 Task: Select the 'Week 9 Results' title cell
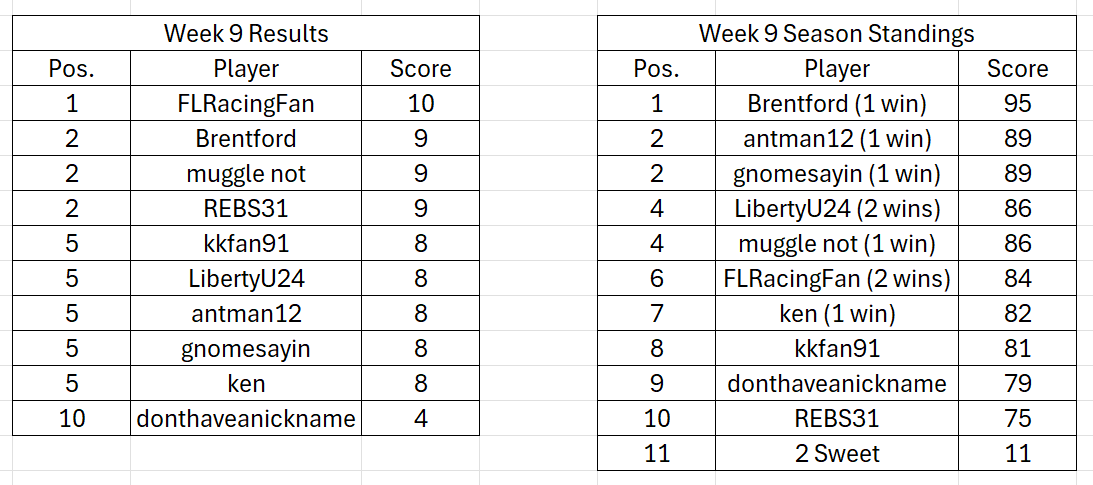[245, 33]
